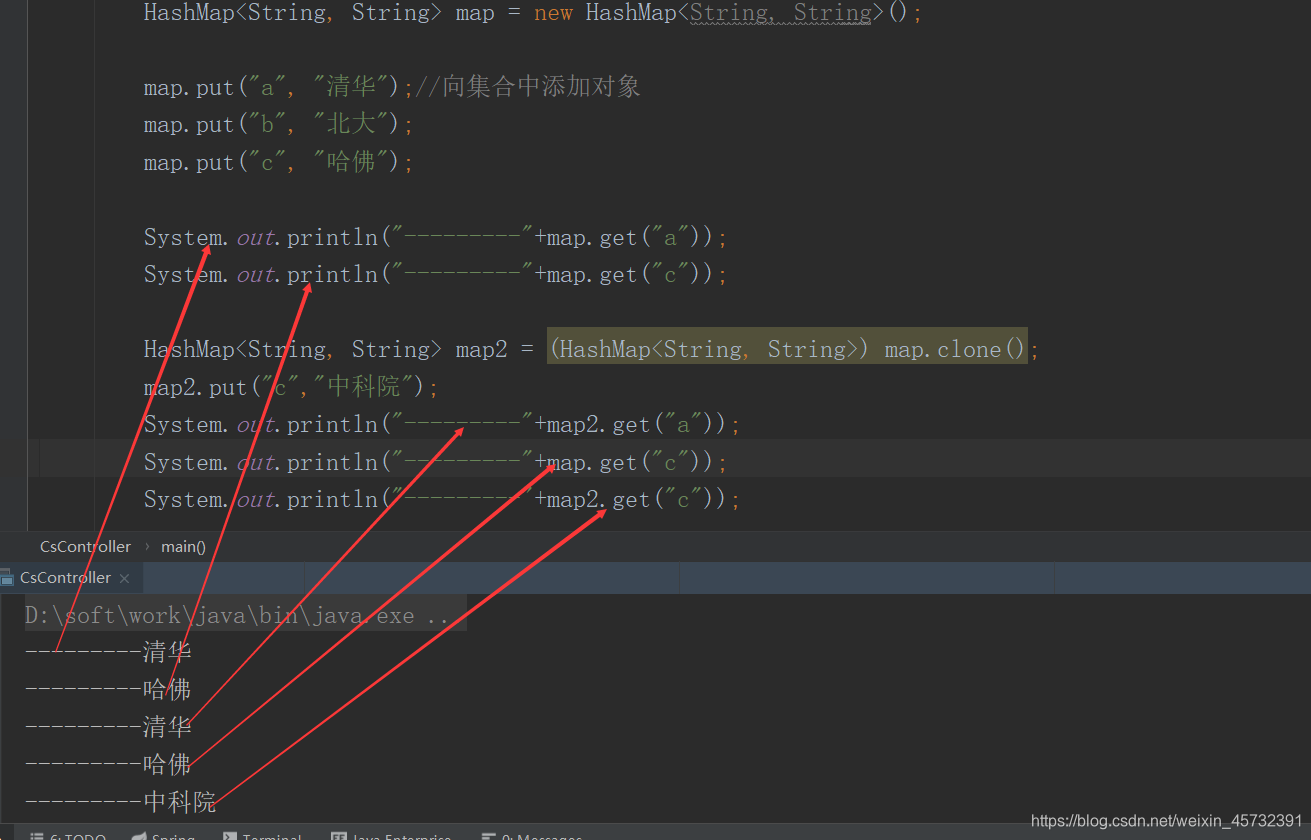This screenshot has width=1311, height=840.
Task: Click the CsController breadcrumb
Action: pyautogui.click(x=85, y=546)
